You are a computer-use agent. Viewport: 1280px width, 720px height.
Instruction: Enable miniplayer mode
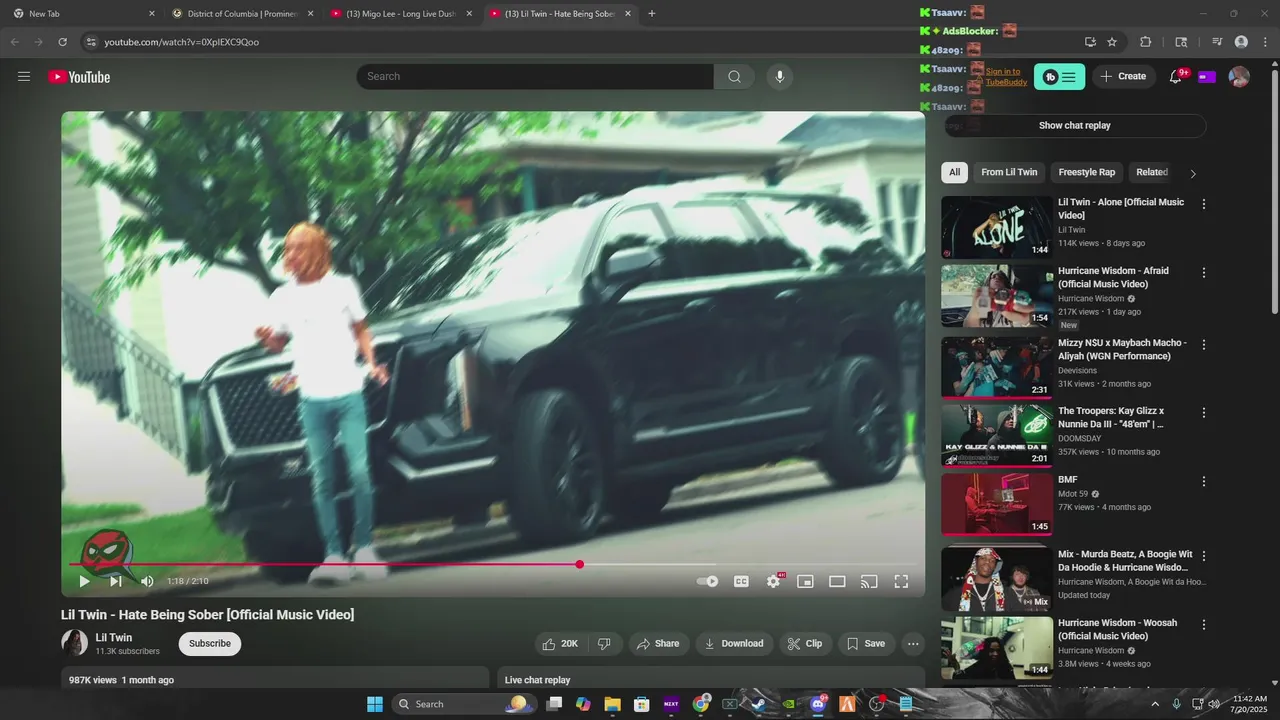tap(805, 581)
